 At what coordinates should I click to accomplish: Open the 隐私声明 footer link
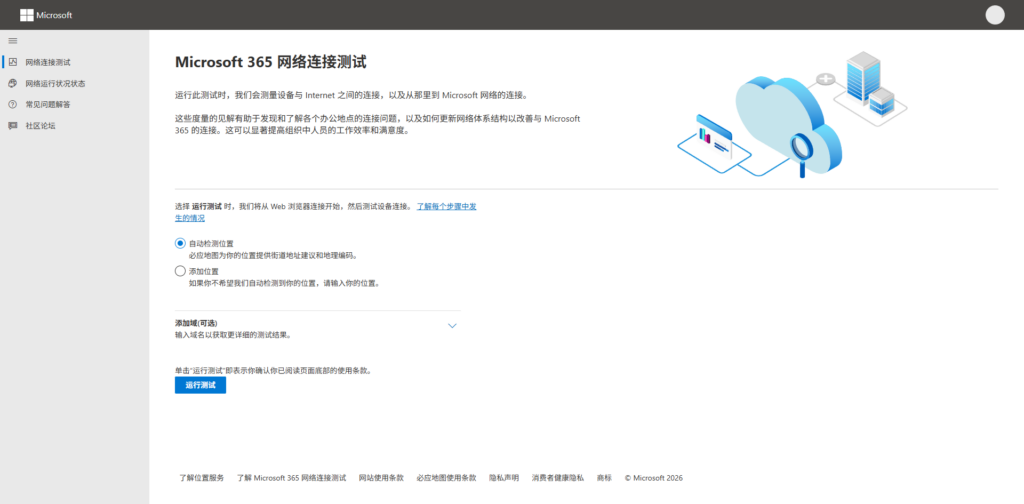tap(504, 478)
